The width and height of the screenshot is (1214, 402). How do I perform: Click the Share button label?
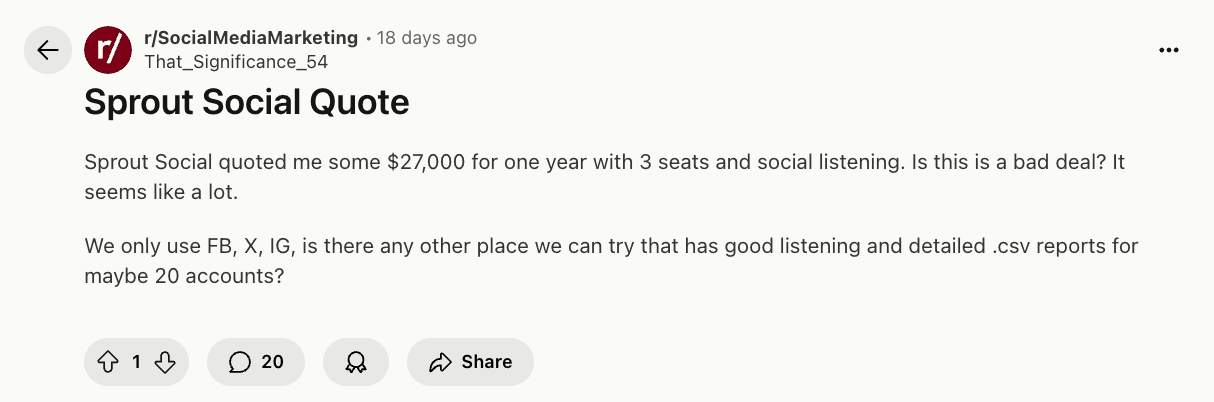pyautogui.click(x=487, y=362)
